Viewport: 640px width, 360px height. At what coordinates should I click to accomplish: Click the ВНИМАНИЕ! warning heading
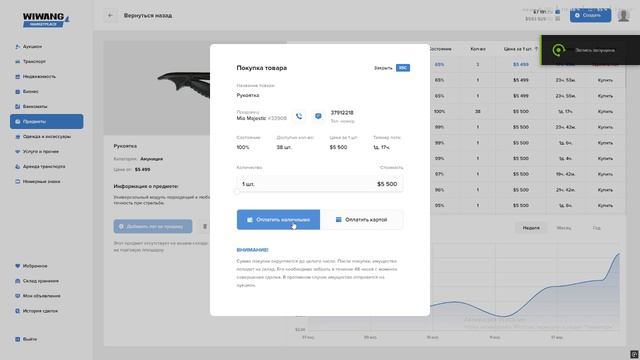[x=252, y=250]
